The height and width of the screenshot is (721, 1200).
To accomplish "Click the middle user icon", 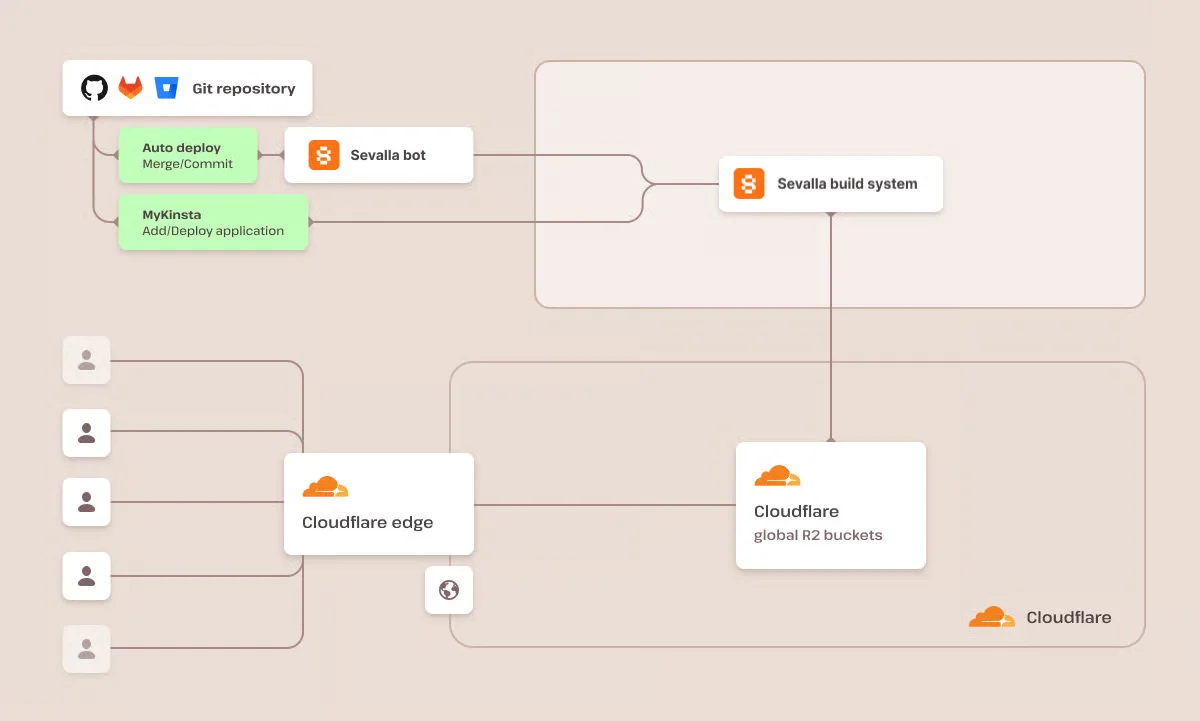I will tap(87, 502).
